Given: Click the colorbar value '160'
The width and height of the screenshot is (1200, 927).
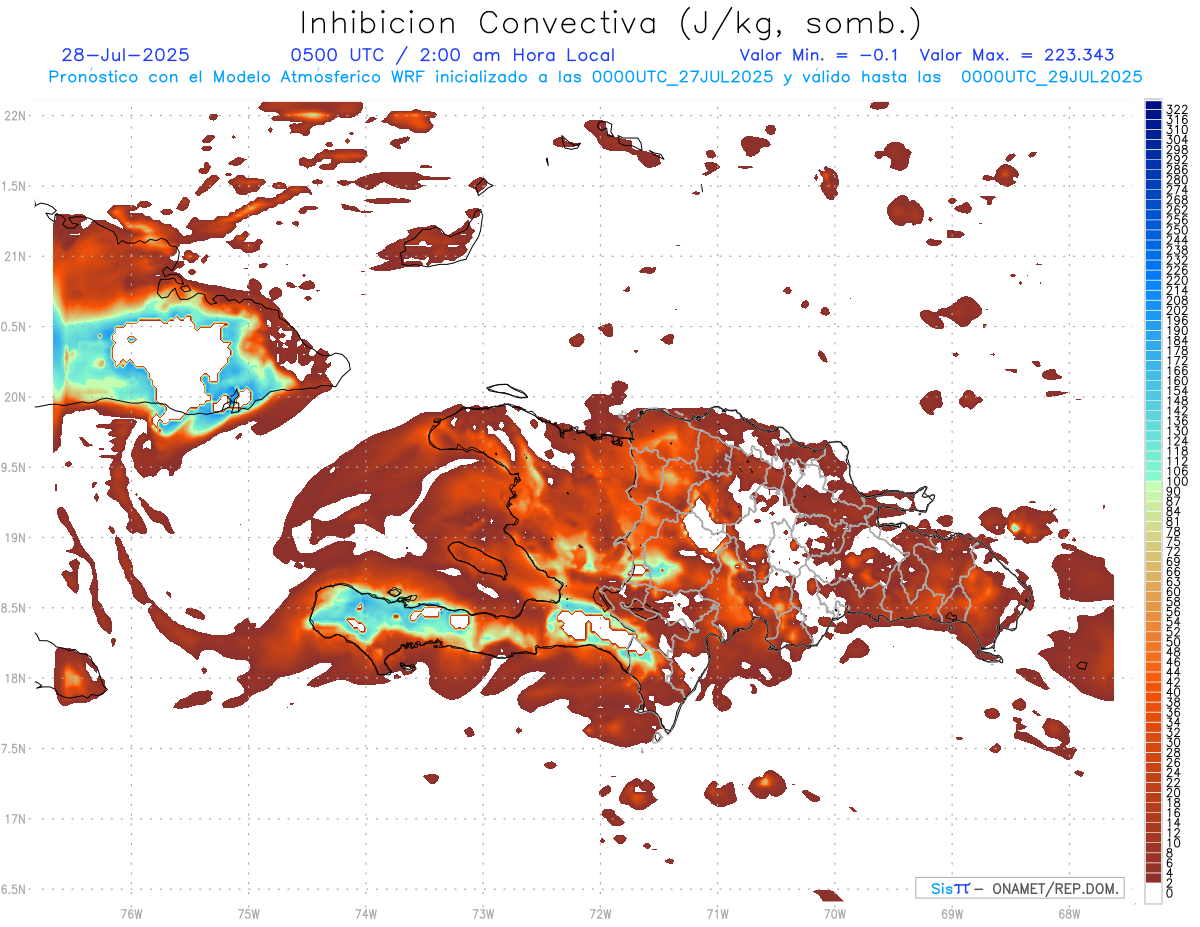Looking at the screenshot, I should 1177,381.
